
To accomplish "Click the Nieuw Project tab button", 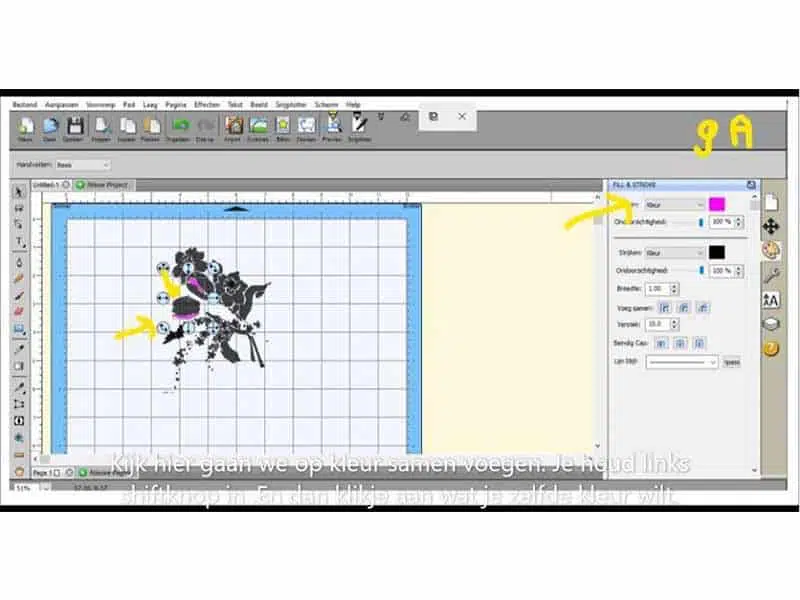I will point(104,185).
